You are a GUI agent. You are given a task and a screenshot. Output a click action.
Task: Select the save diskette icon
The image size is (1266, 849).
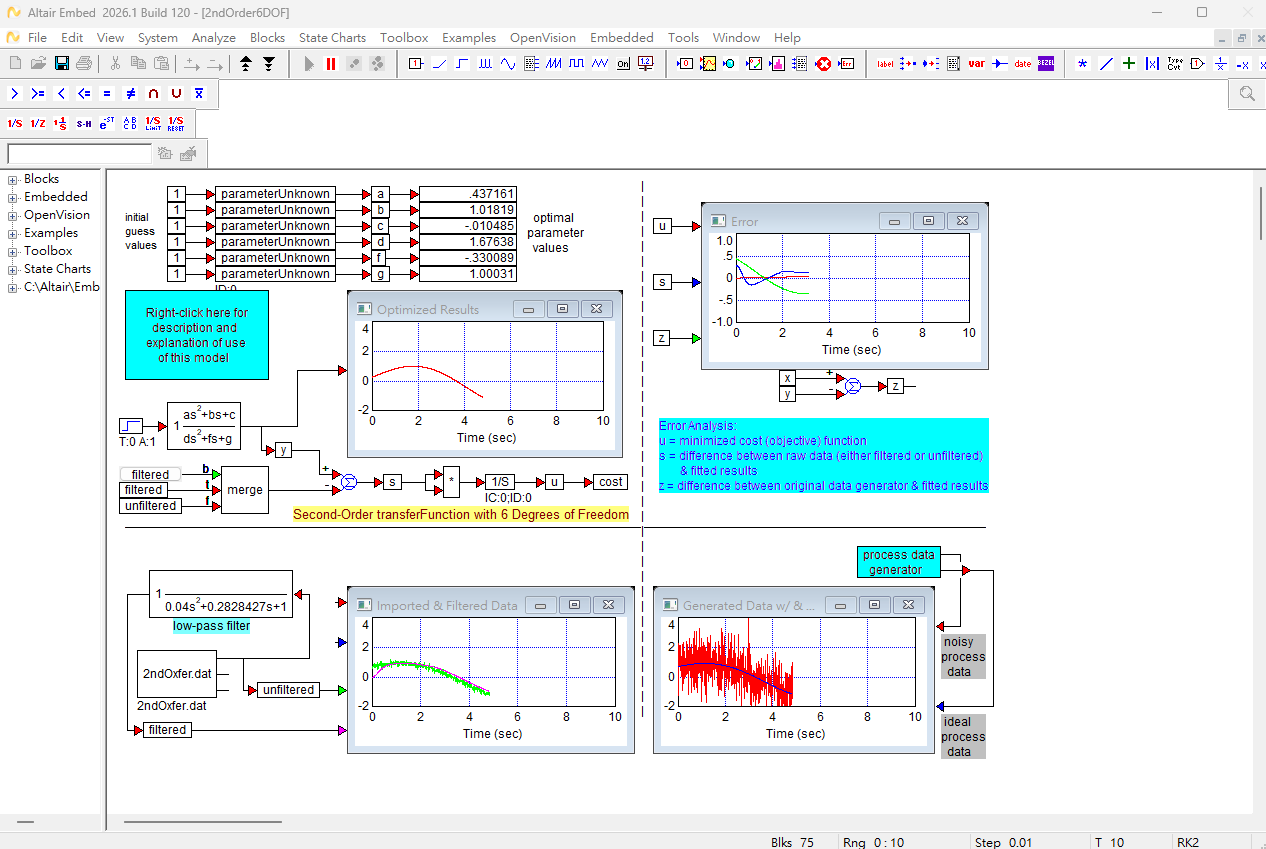[x=61, y=63]
